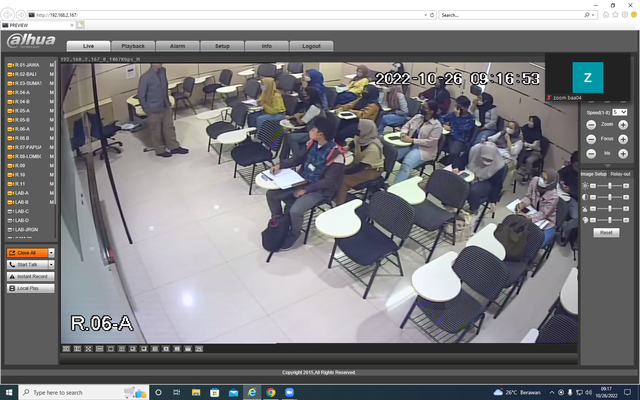The width and height of the screenshot is (640, 400).
Task: Click the orange Close All button
Action: click(x=27, y=253)
